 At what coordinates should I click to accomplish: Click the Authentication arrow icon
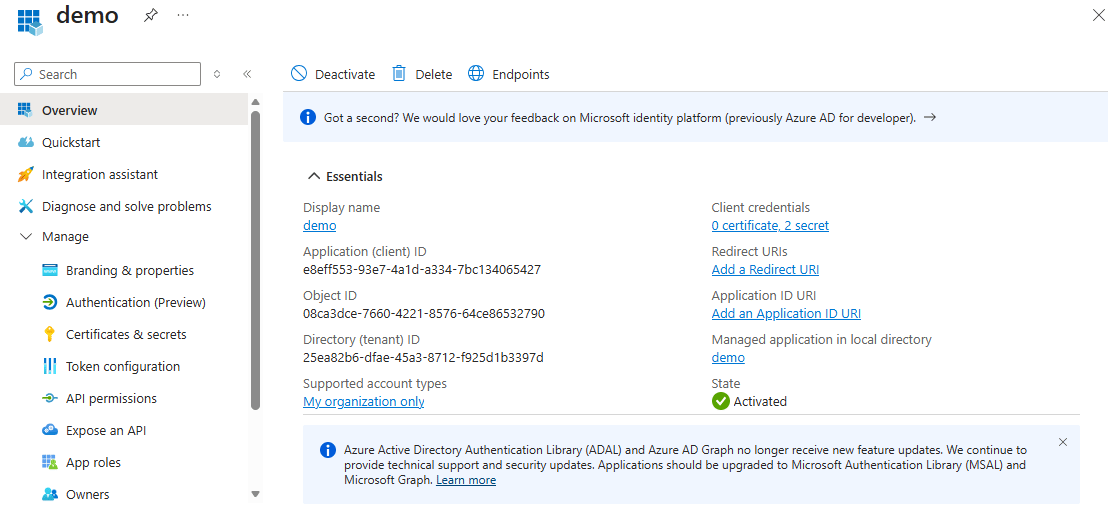click(49, 302)
